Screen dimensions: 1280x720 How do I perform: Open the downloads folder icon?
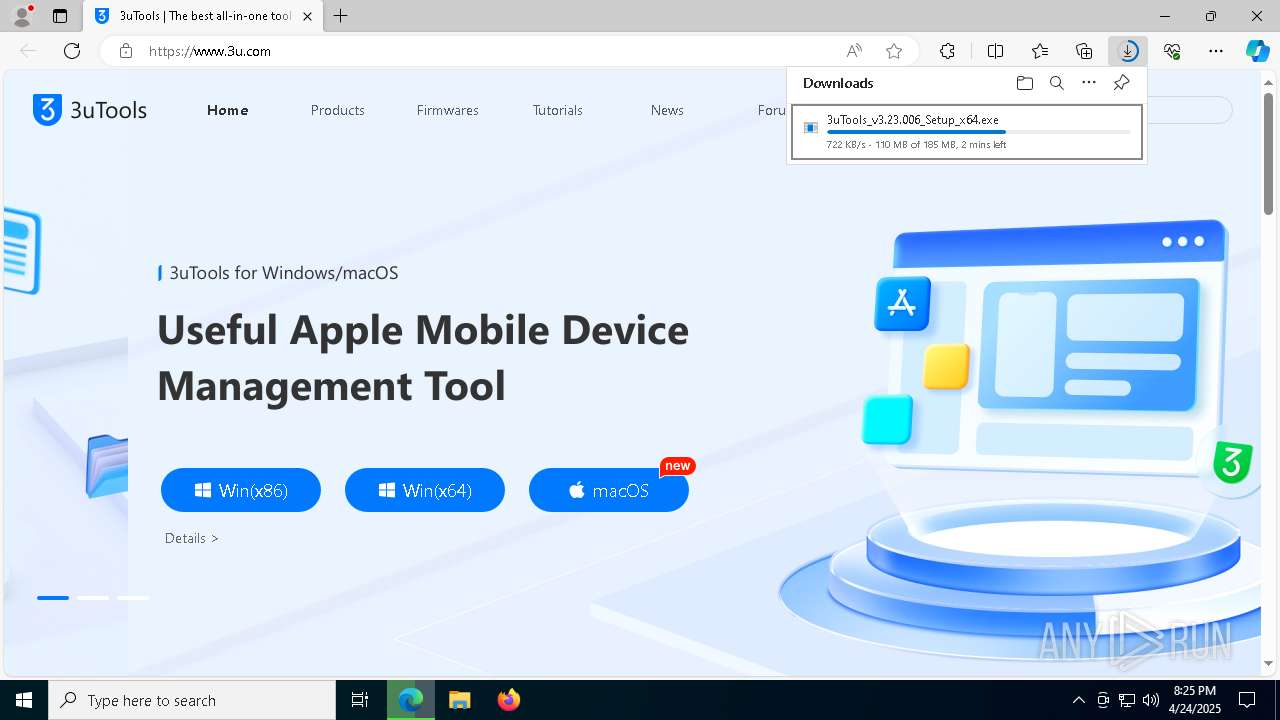click(x=1024, y=83)
